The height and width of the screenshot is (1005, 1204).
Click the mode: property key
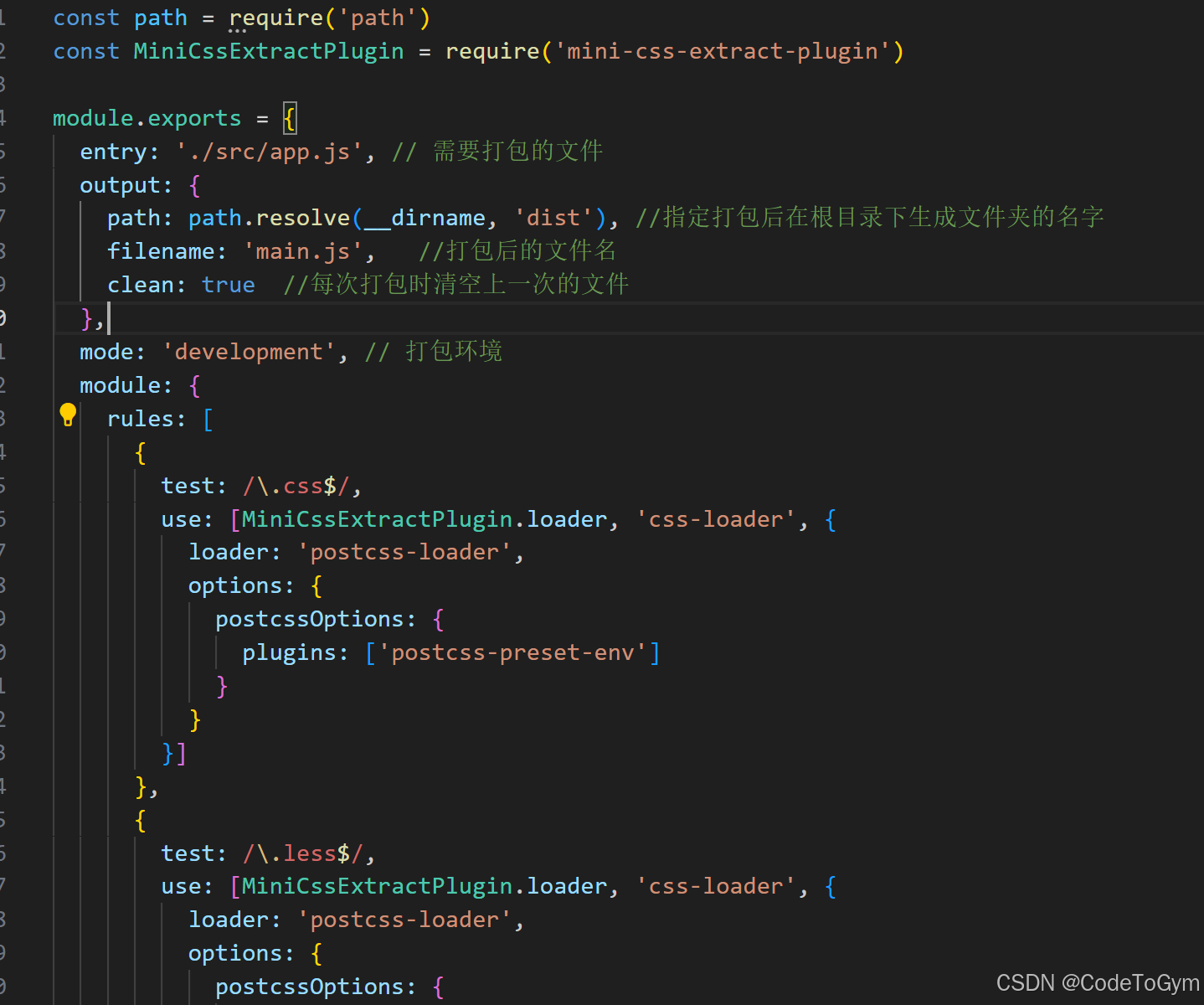tap(112, 352)
